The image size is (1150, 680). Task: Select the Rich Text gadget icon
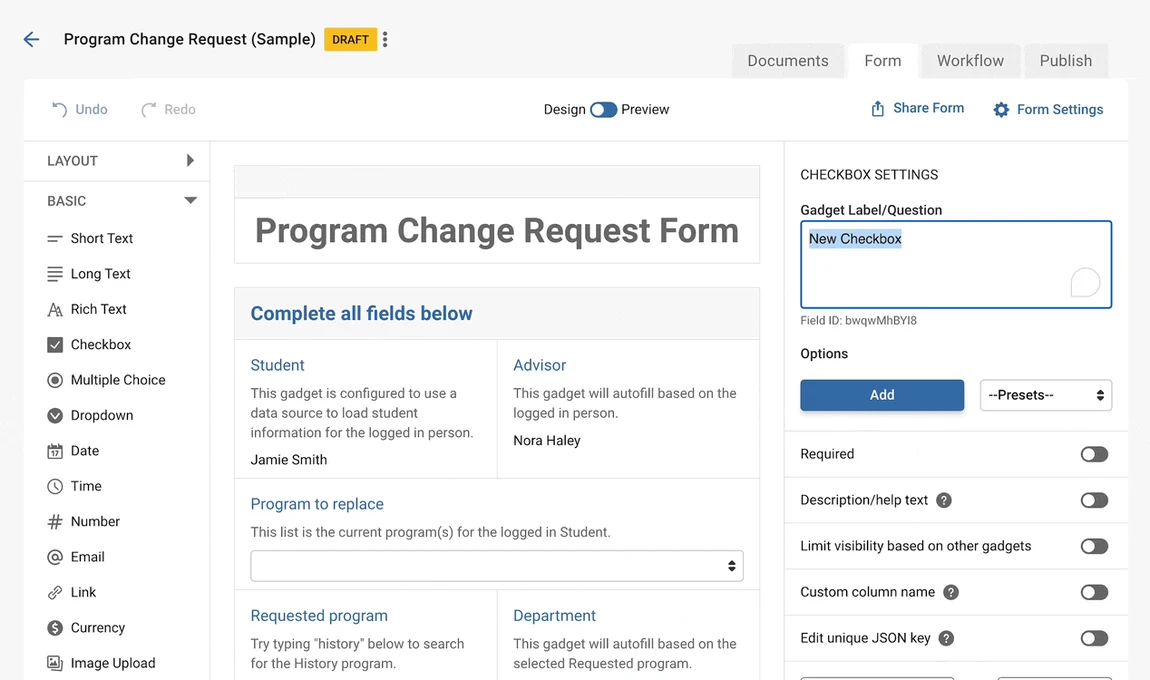coord(55,310)
